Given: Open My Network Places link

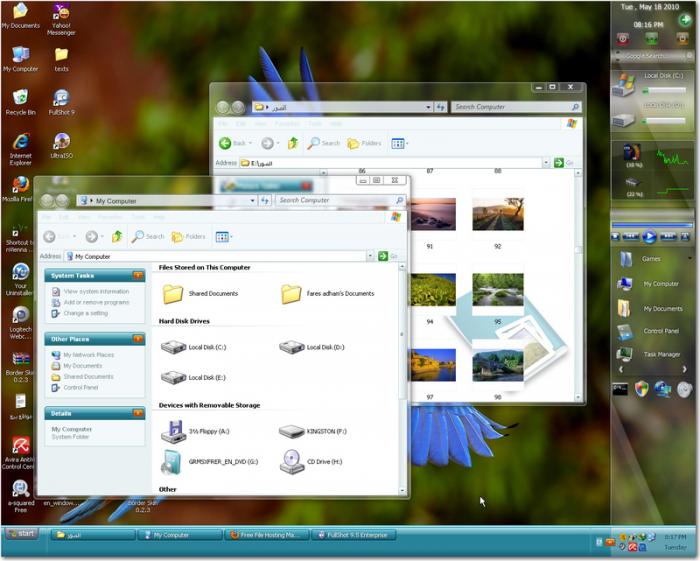Looking at the screenshot, I should coord(88,355).
